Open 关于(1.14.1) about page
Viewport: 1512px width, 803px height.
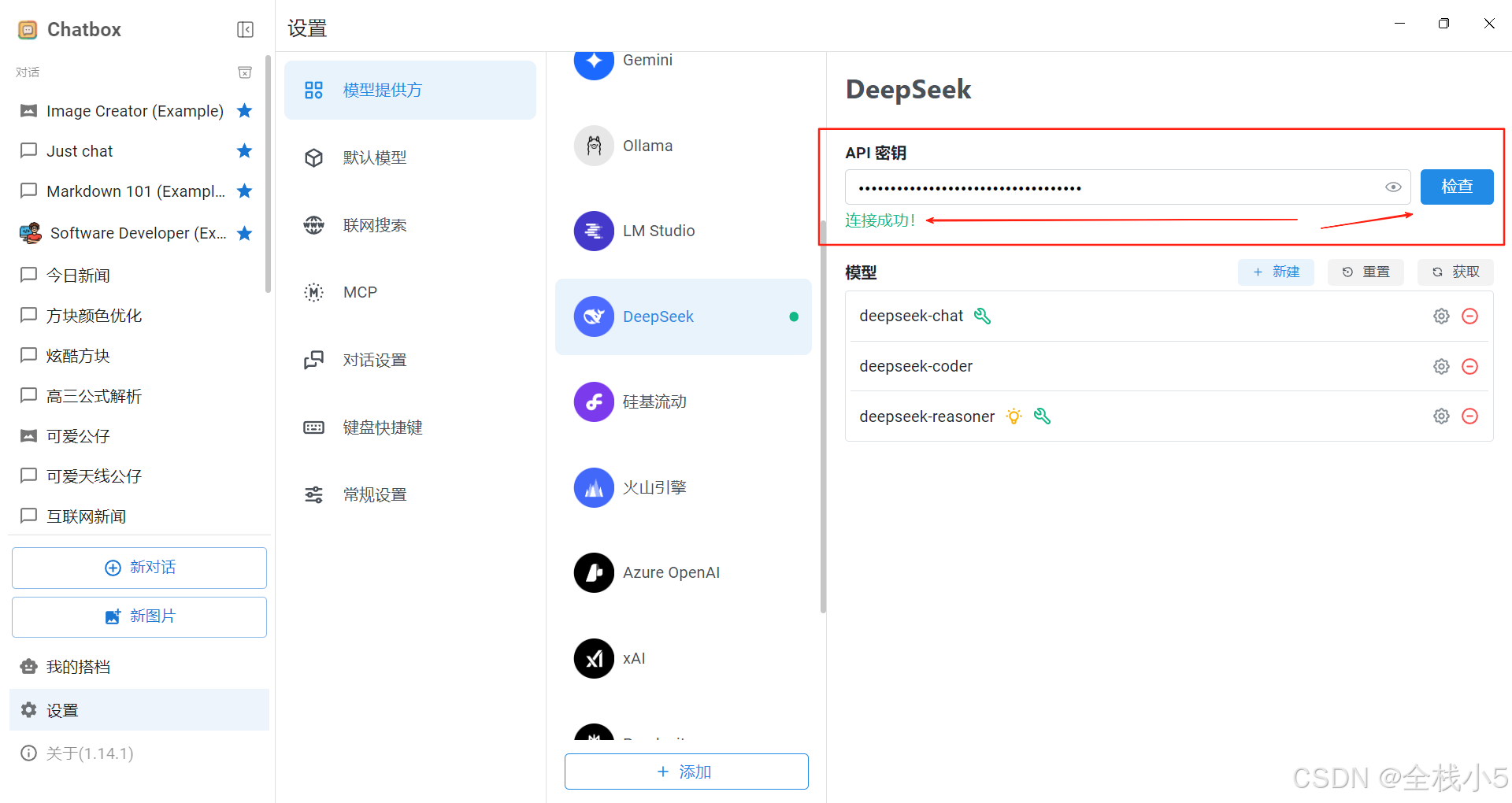tap(139, 753)
